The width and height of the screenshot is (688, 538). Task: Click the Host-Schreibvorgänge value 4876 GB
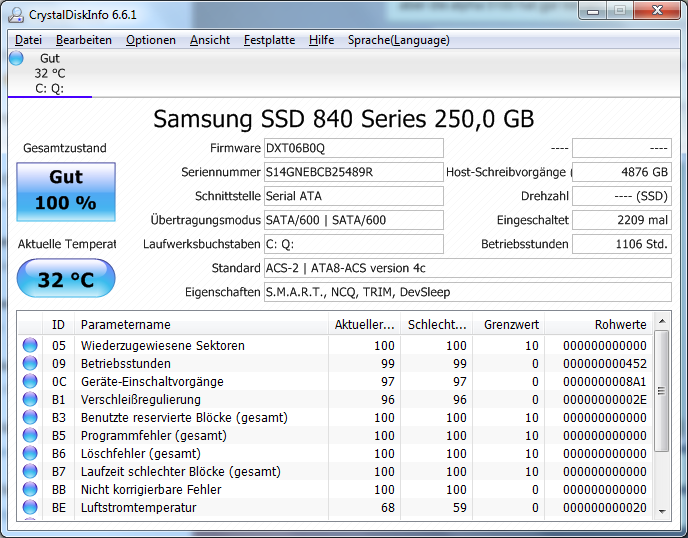point(622,172)
